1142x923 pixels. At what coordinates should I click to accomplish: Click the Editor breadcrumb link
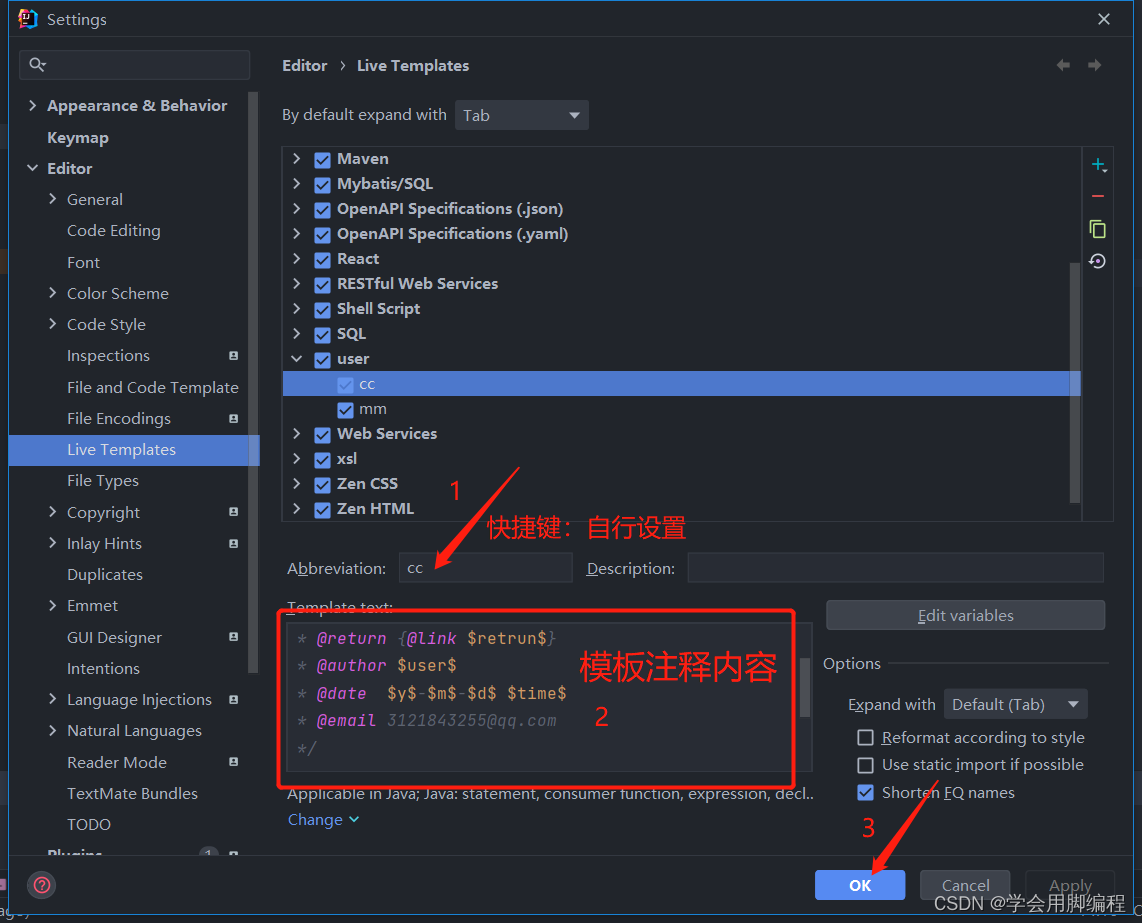[304, 66]
